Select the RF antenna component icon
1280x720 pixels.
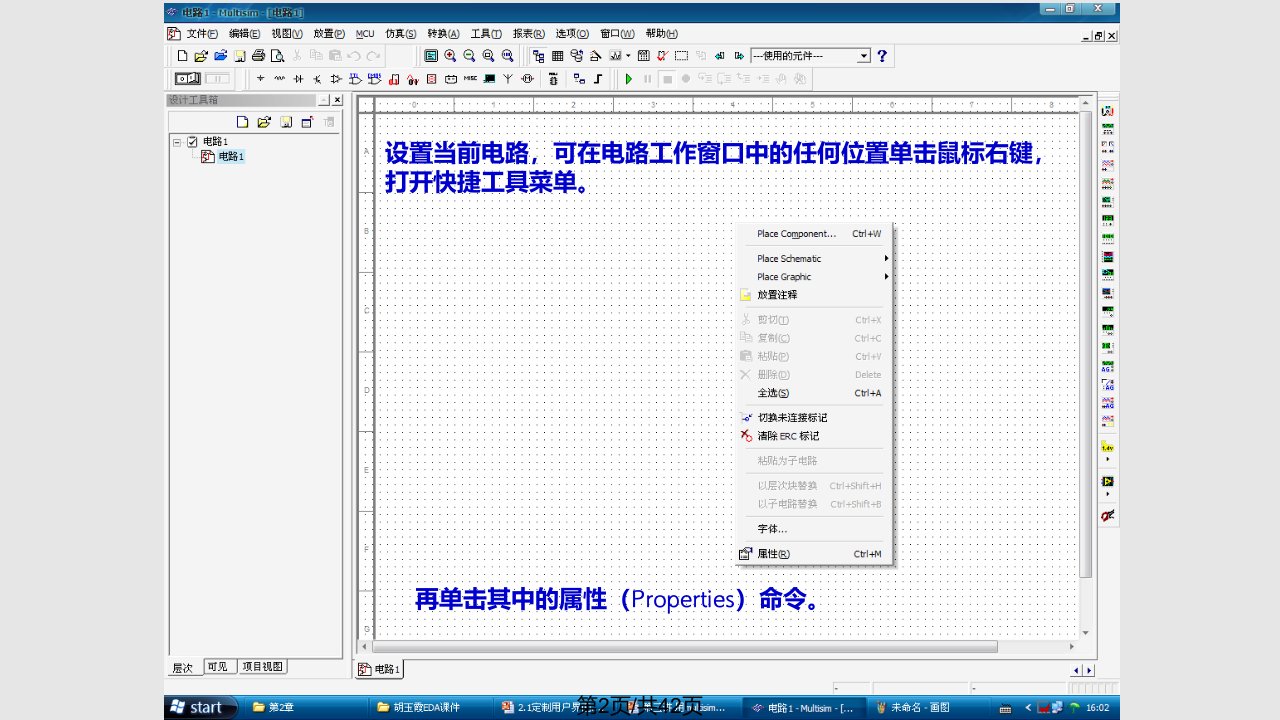point(507,78)
